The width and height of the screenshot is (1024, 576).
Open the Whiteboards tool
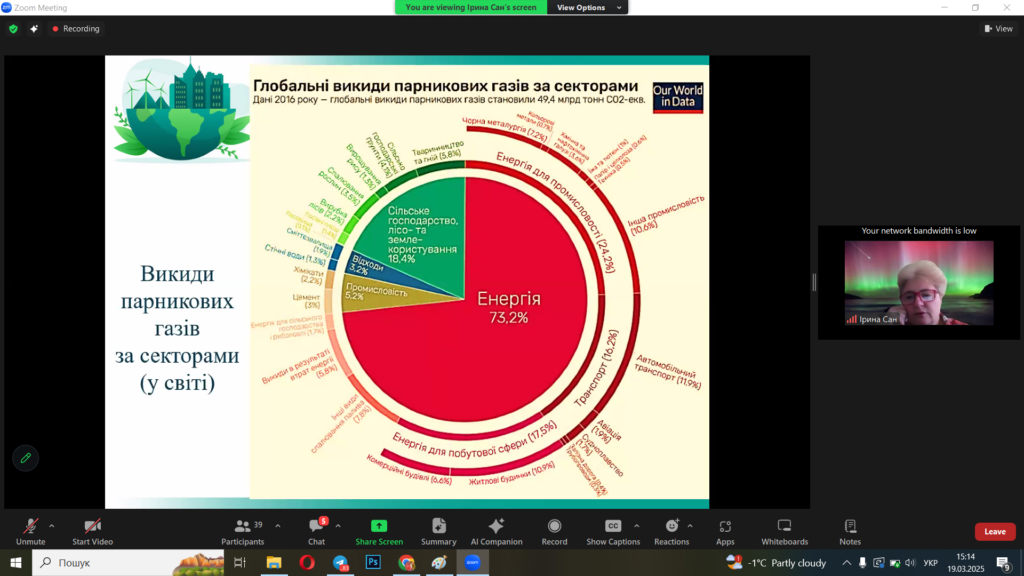coord(784,531)
